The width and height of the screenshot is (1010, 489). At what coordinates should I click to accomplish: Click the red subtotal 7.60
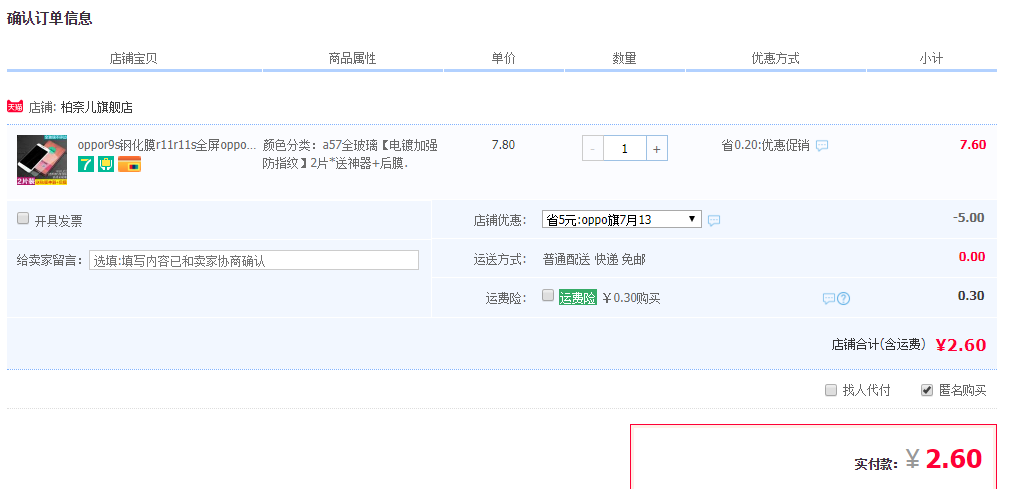(973, 145)
